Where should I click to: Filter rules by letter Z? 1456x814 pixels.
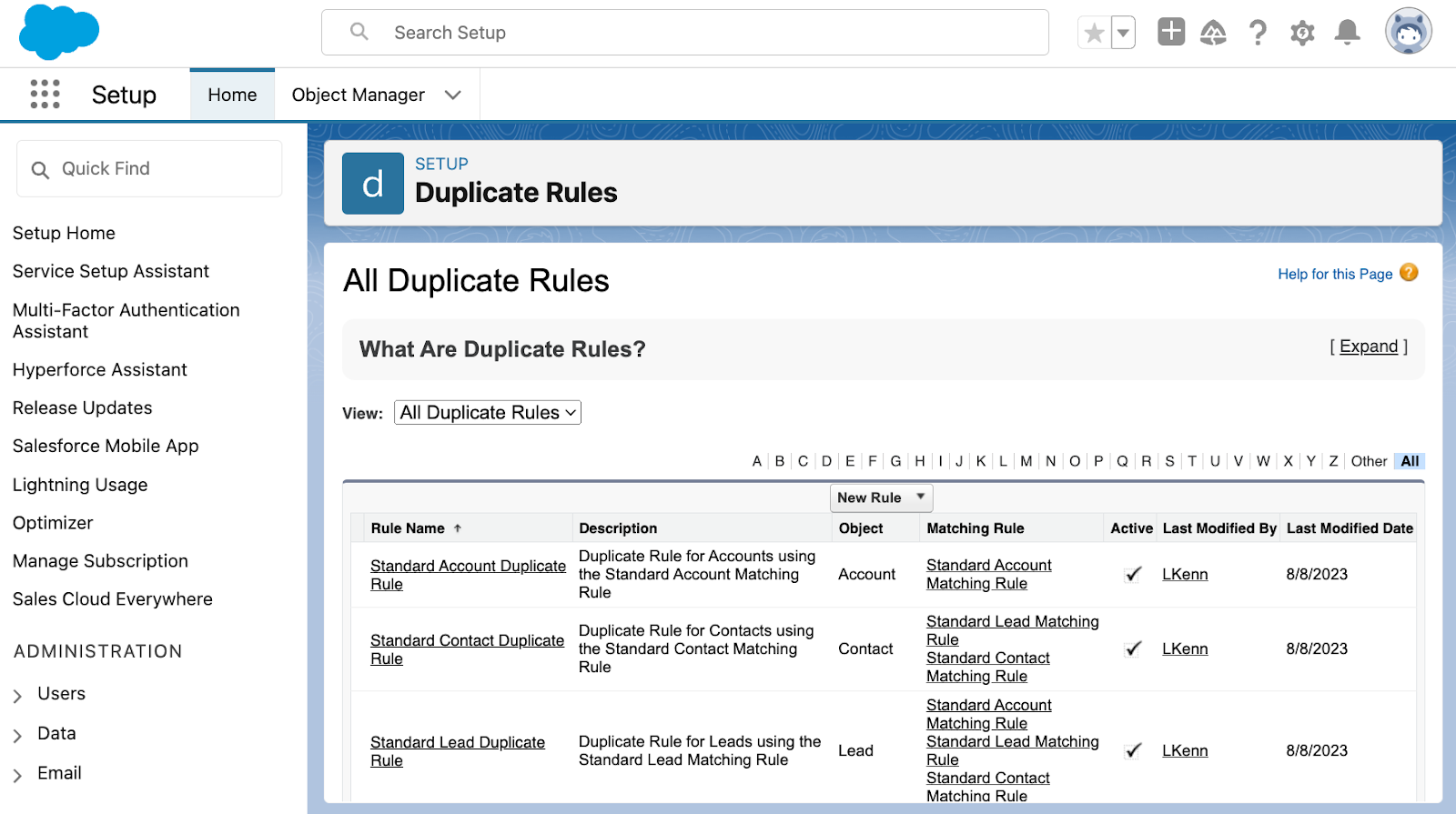click(x=1333, y=461)
